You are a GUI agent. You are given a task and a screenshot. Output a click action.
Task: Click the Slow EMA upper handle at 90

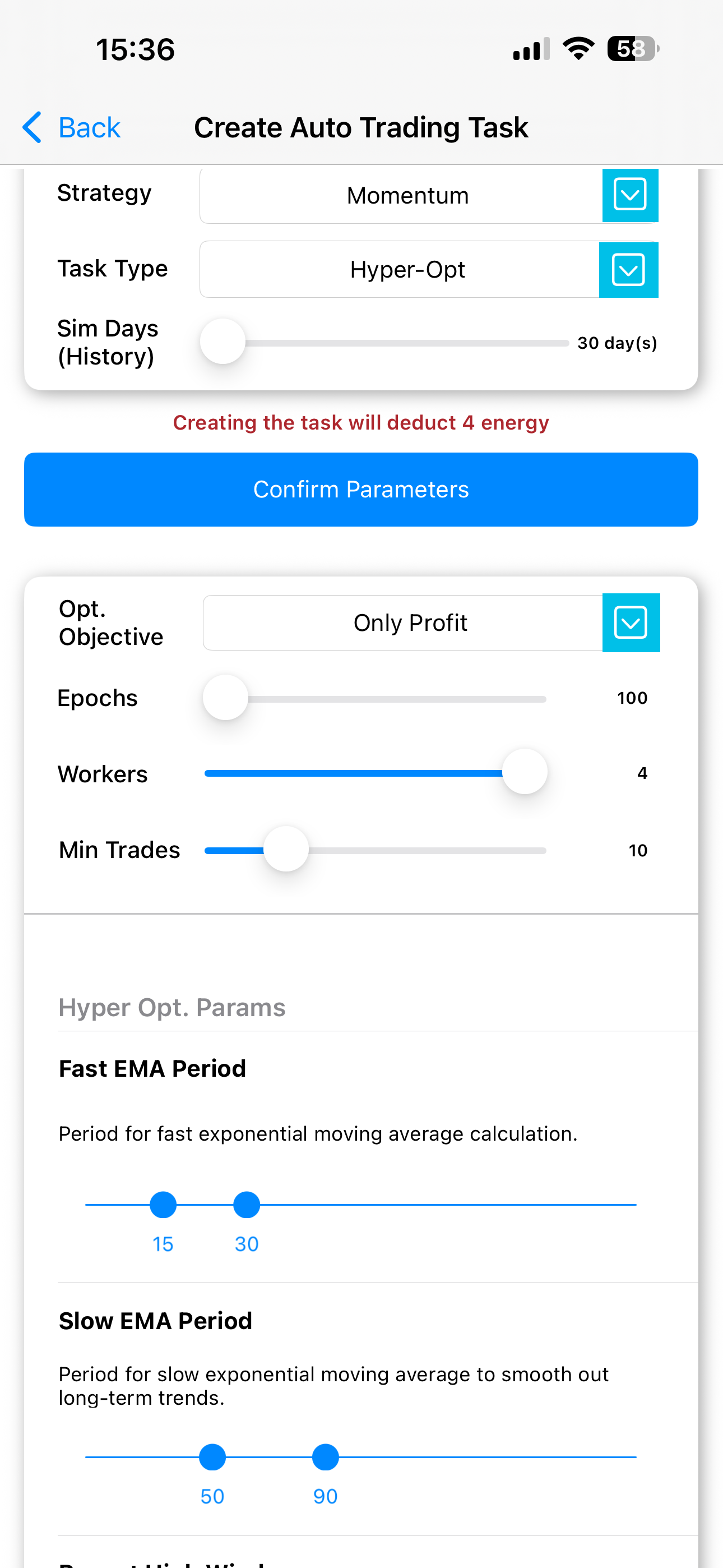pyautogui.click(x=326, y=1457)
